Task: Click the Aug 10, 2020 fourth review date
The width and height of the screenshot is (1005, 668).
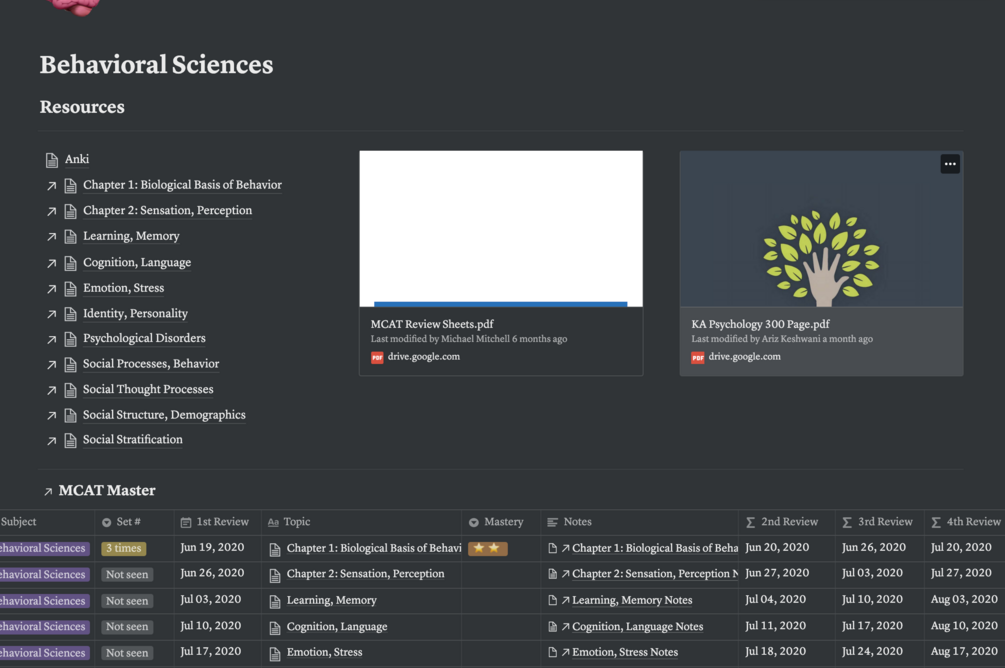Action: (964, 625)
